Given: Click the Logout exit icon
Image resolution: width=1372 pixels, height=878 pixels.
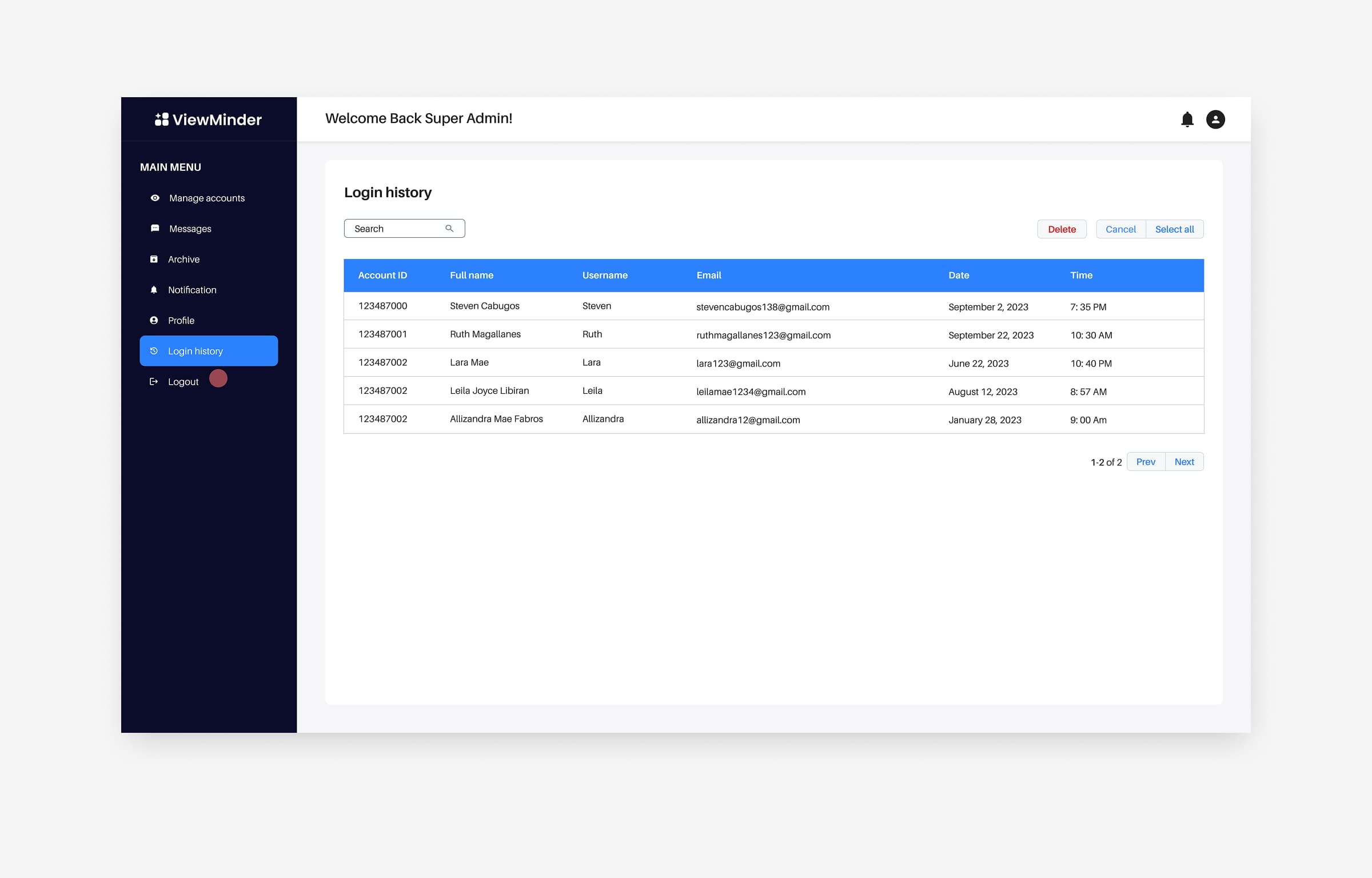Looking at the screenshot, I should [x=154, y=381].
